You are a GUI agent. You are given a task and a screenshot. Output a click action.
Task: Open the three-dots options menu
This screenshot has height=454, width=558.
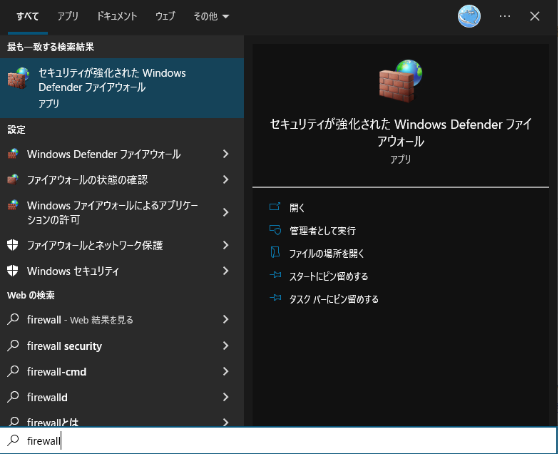tap(505, 16)
